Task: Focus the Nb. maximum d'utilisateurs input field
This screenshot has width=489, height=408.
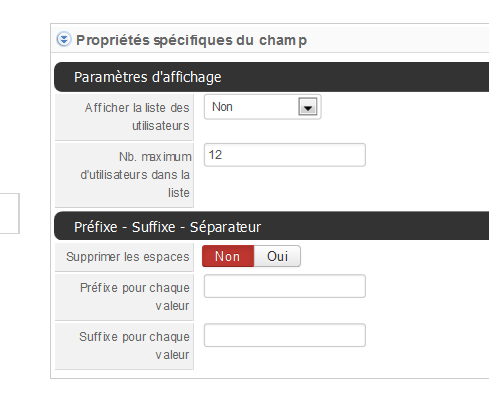Action: click(285, 155)
